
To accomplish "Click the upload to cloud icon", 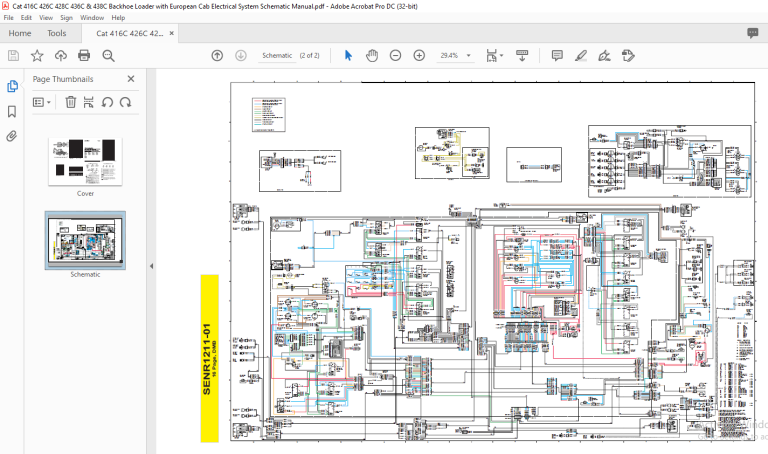I will pos(61,55).
